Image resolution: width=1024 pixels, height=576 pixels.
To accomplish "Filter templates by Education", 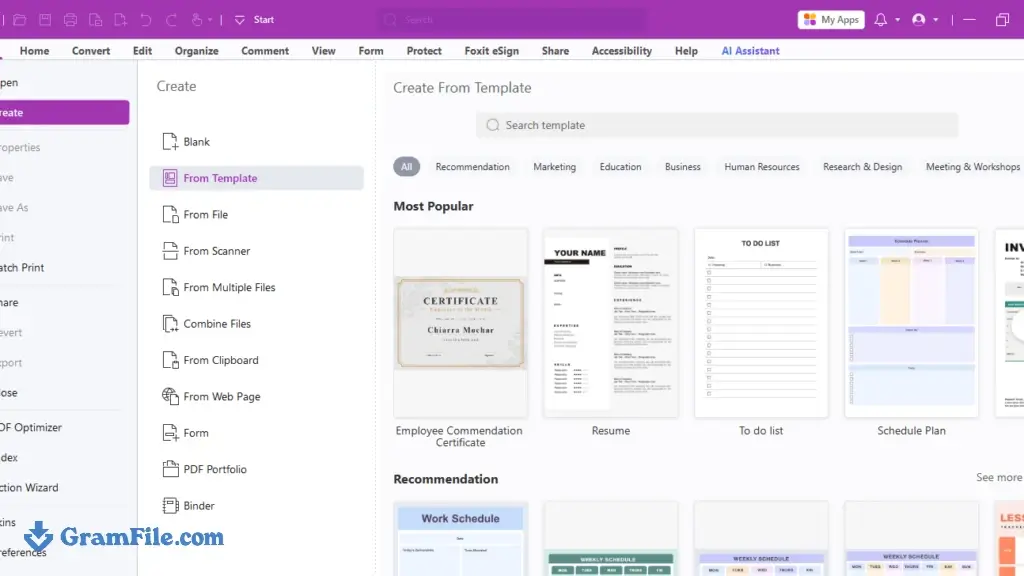I will click(620, 167).
